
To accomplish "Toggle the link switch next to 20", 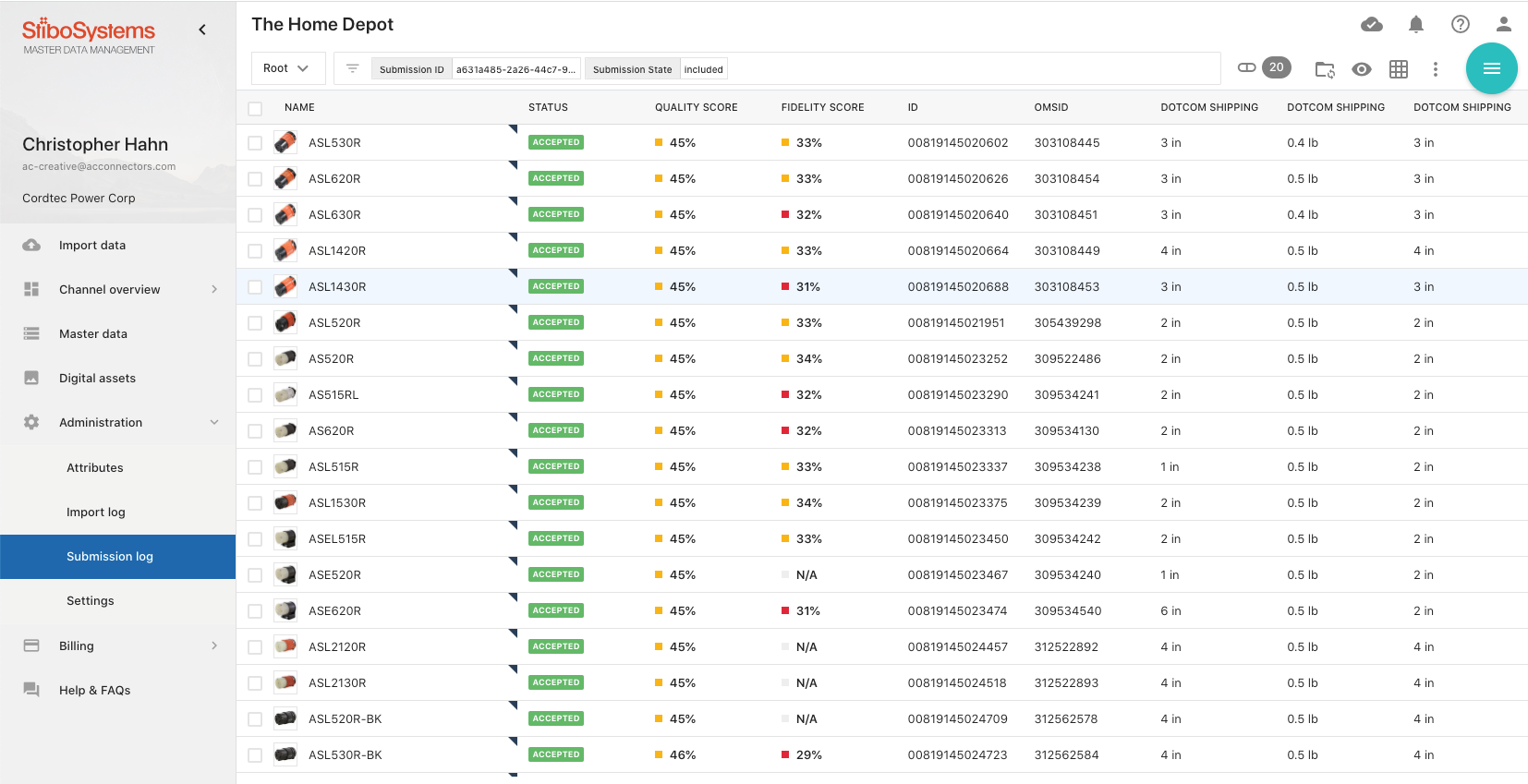I will point(1247,67).
